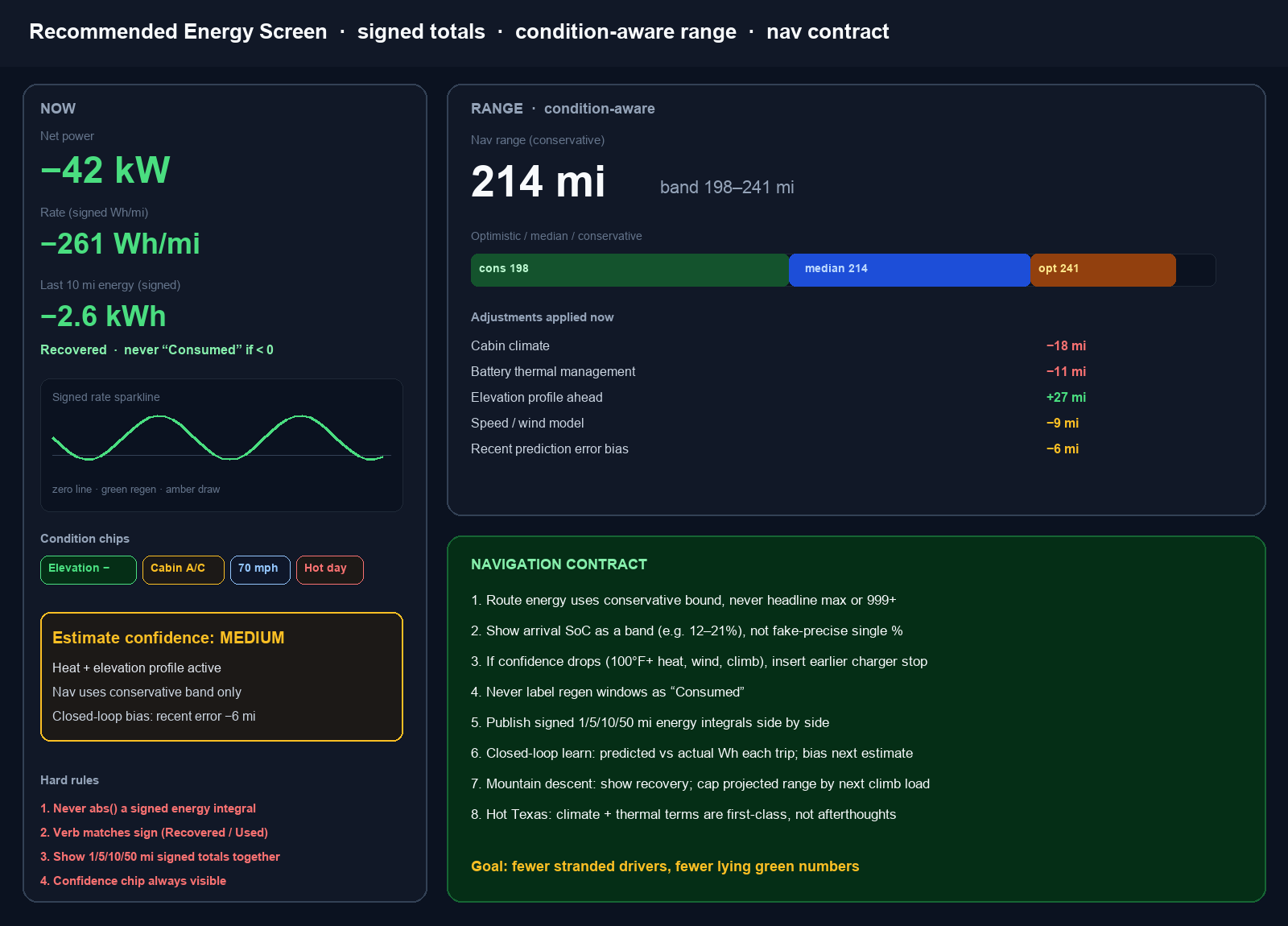Click hard rule 1 Never abs() signed integral
Viewport: 1288px width, 926px height.
(x=148, y=808)
